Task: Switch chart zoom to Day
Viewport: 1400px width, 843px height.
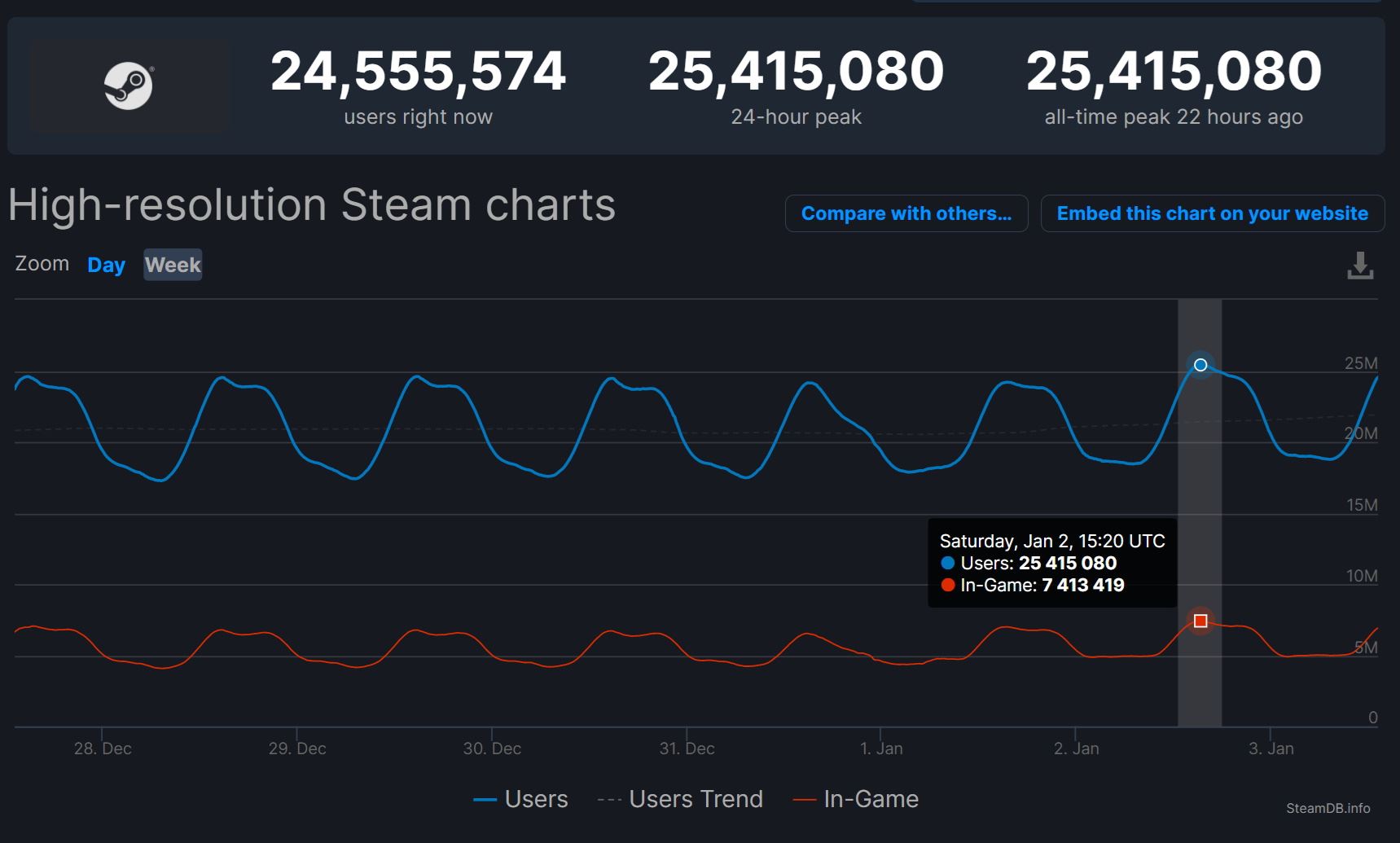Action: pos(106,265)
